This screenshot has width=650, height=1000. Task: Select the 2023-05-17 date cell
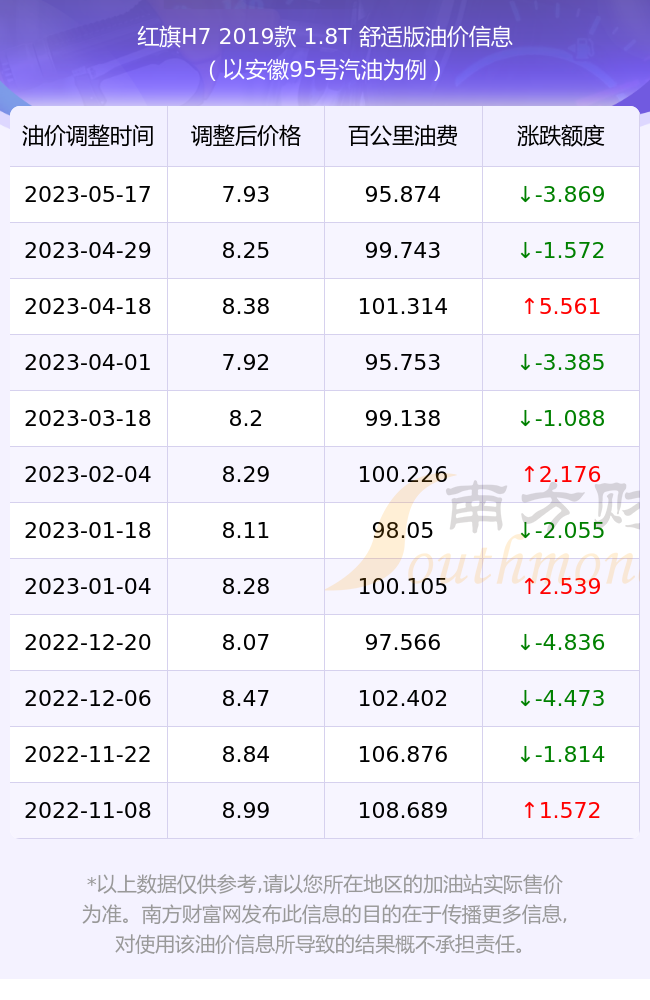click(x=88, y=195)
